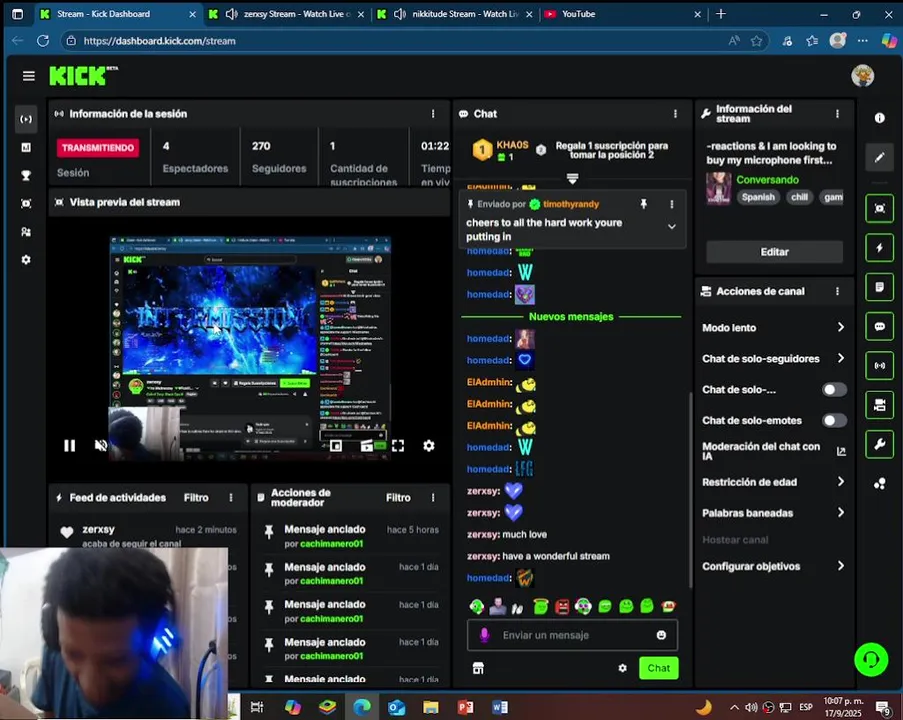Open PowerPoint from the taskbar

point(465,706)
